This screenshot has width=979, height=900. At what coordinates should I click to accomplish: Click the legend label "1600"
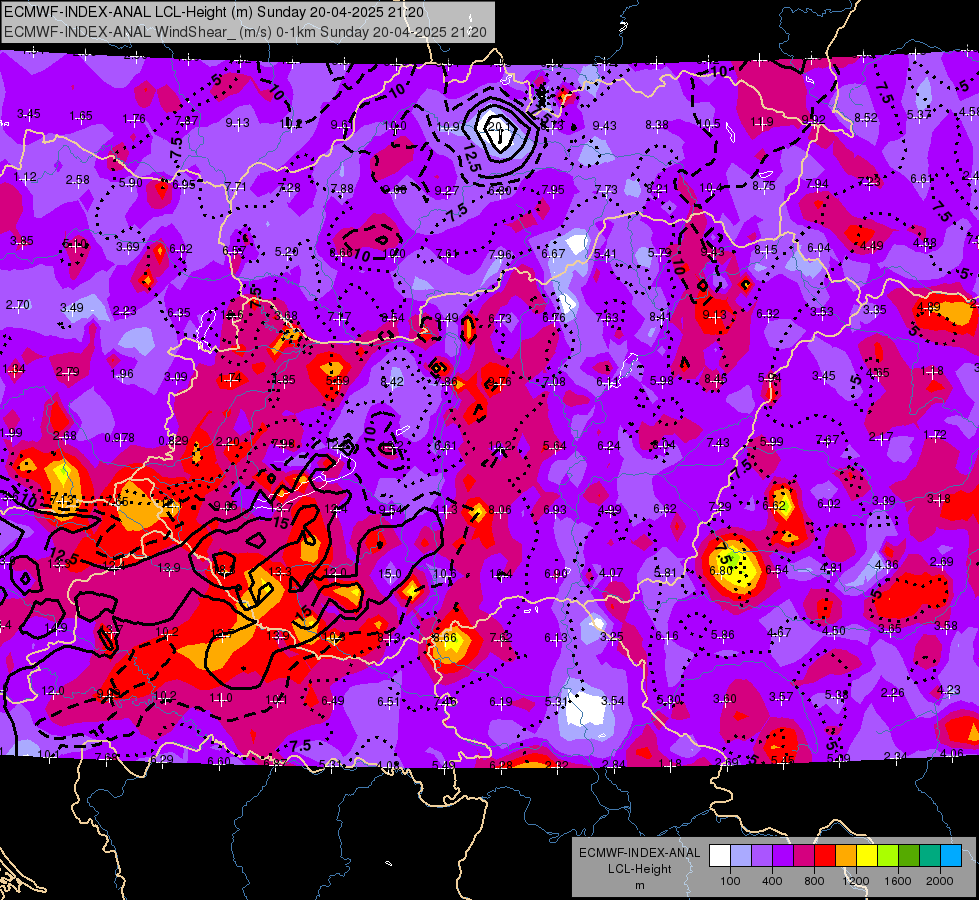pos(897,881)
